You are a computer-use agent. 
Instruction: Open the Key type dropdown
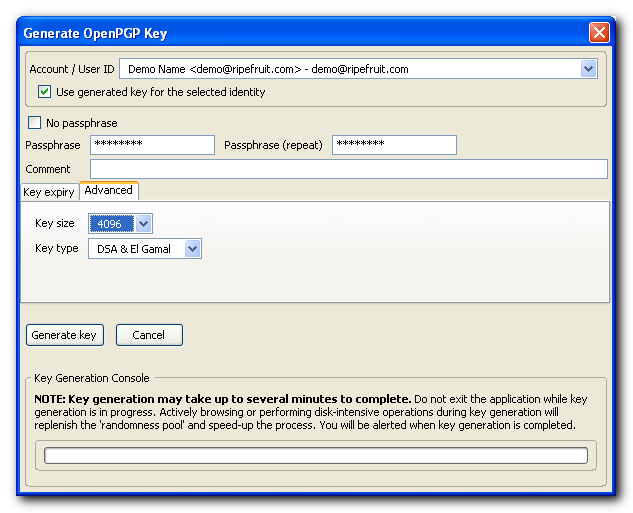pos(193,249)
